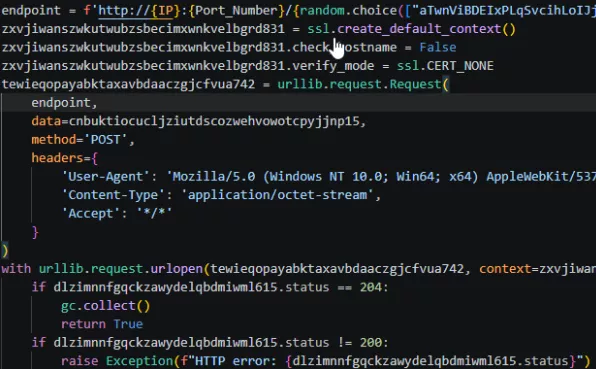596x369 pixels.
Task: Click the "with" keyword
Action: tap(16, 269)
